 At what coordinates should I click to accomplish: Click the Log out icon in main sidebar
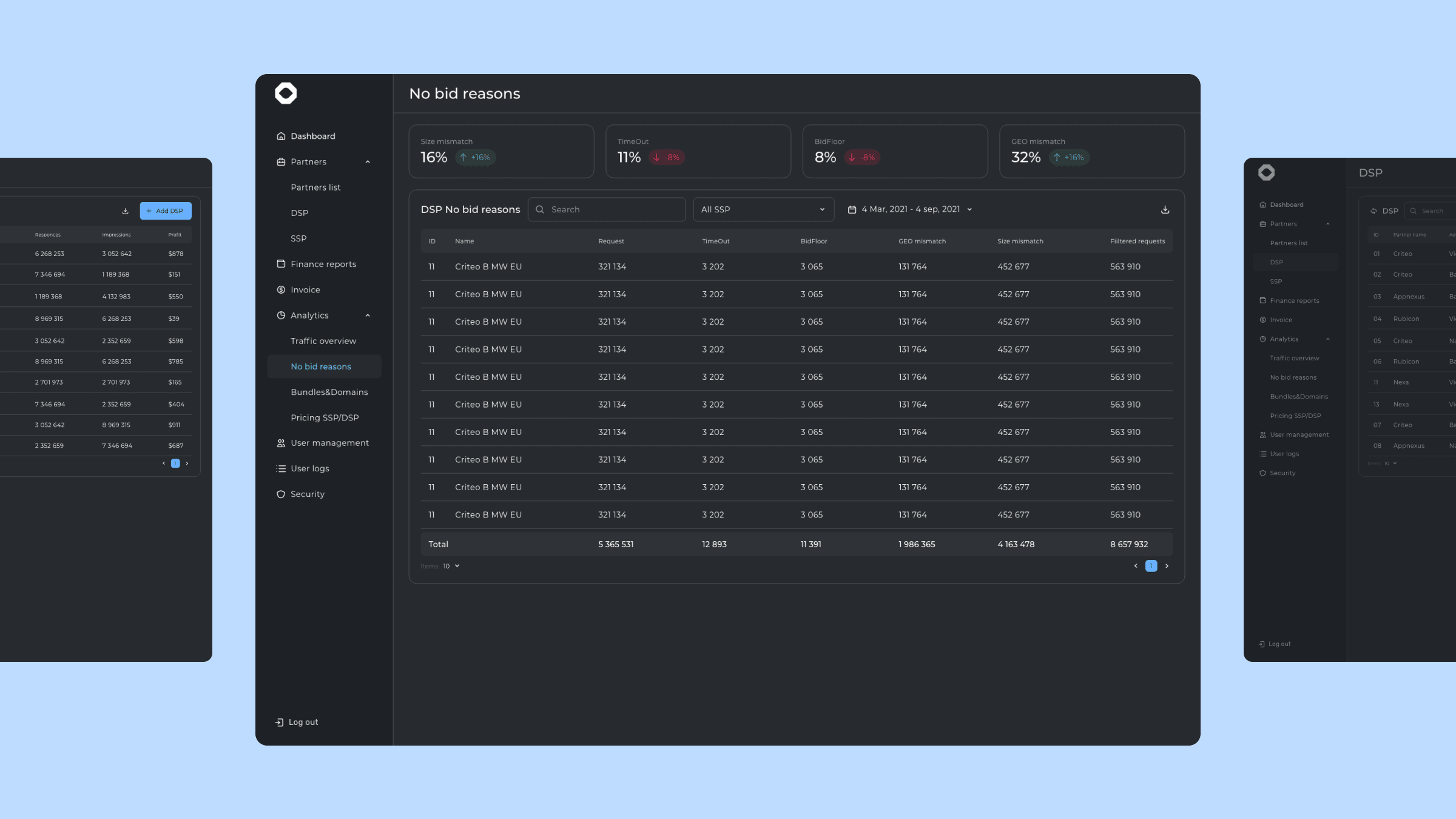tap(279, 722)
